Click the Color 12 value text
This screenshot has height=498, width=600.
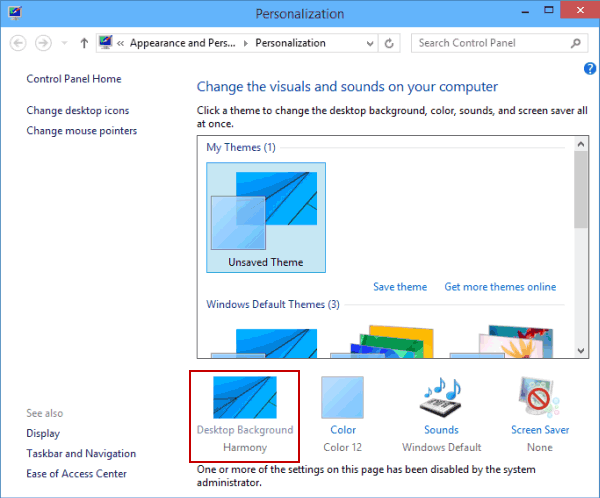342,447
